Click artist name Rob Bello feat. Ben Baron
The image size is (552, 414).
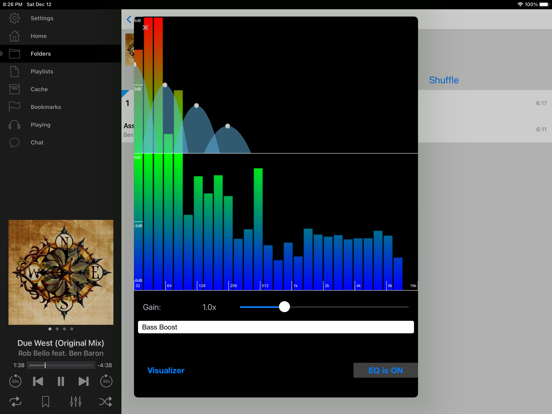click(61, 353)
